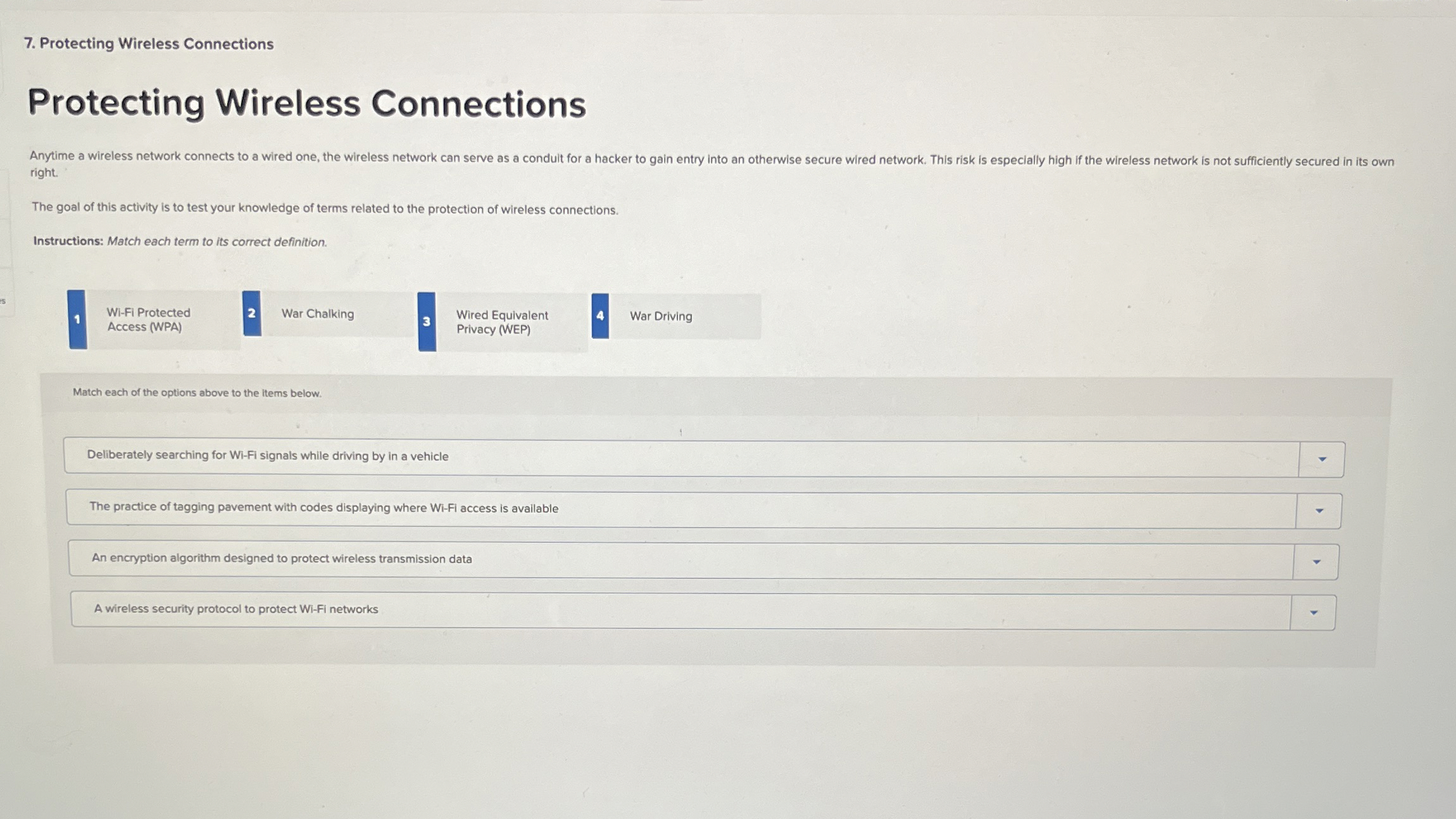Open dropdown arrow for encryption algorithm definition

[x=1317, y=562]
